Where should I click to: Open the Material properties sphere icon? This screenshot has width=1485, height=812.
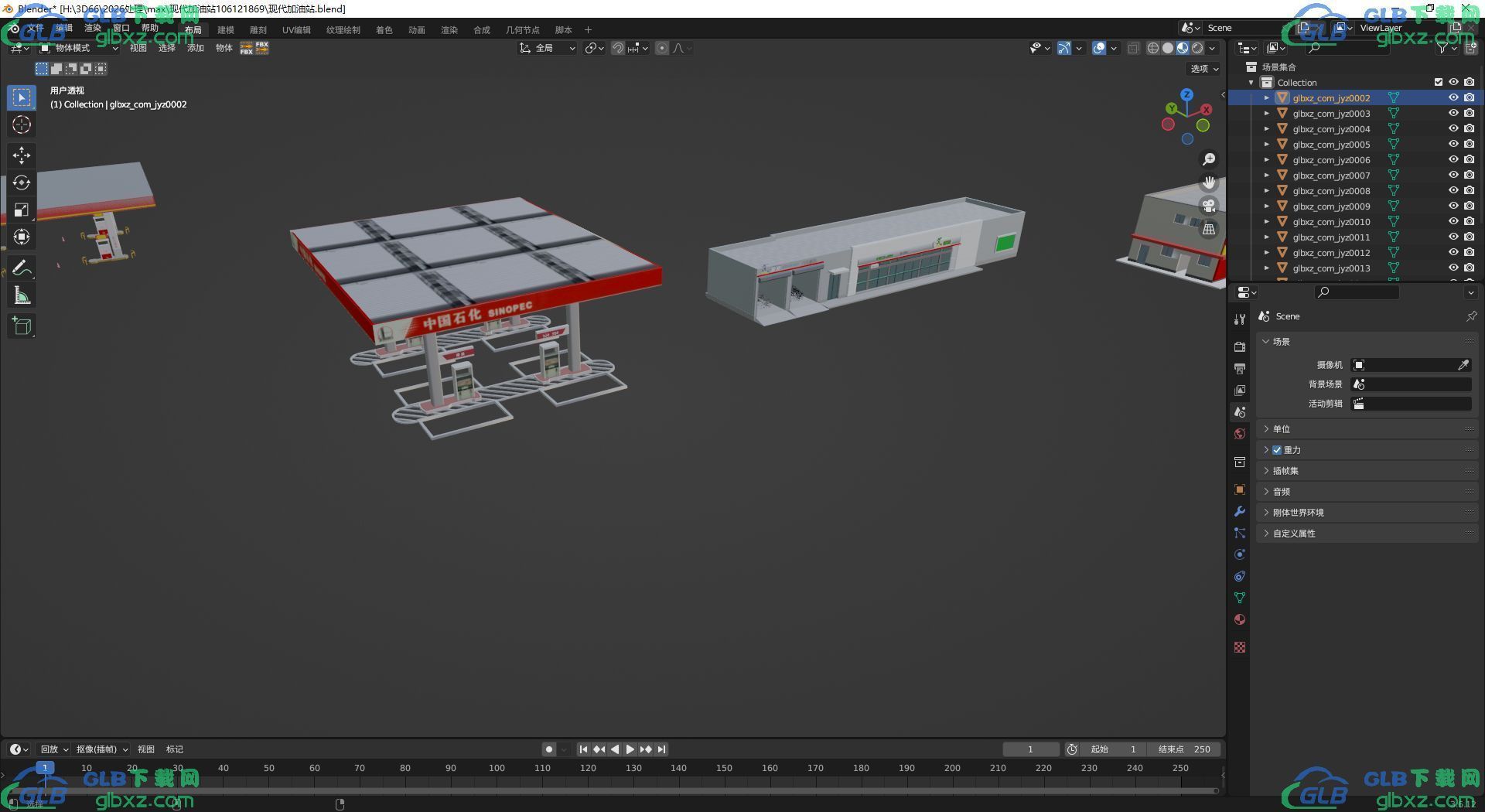click(1240, 619)
